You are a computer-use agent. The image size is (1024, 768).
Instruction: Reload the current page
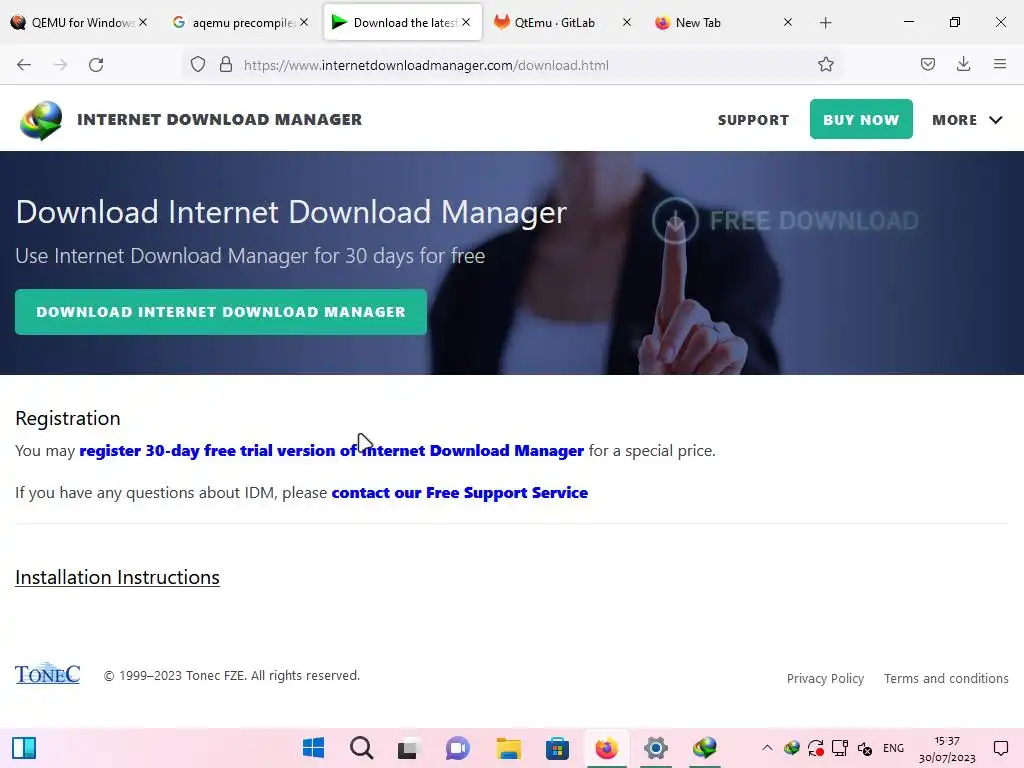point(96,65)
